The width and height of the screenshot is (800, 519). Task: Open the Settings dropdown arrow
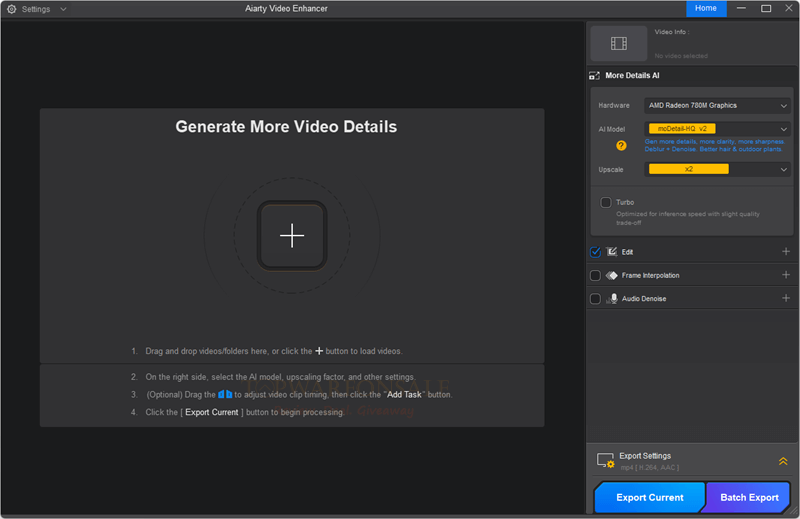(63, 9)
